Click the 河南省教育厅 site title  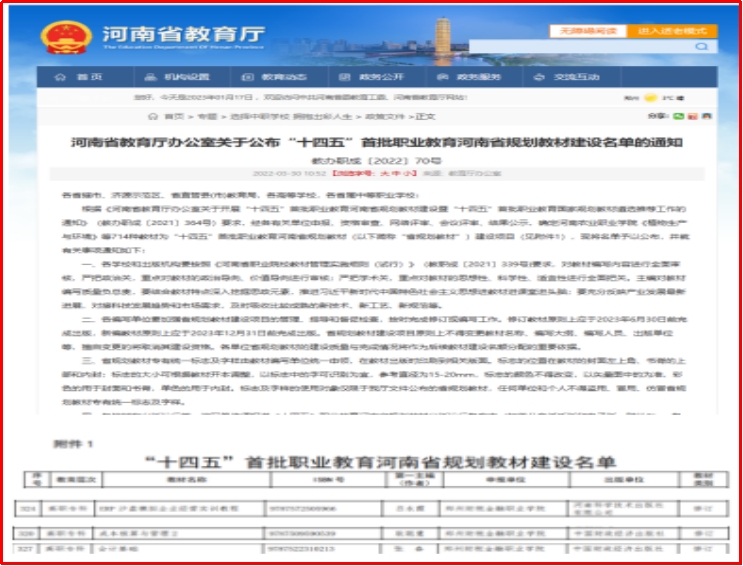coord(184,34)
